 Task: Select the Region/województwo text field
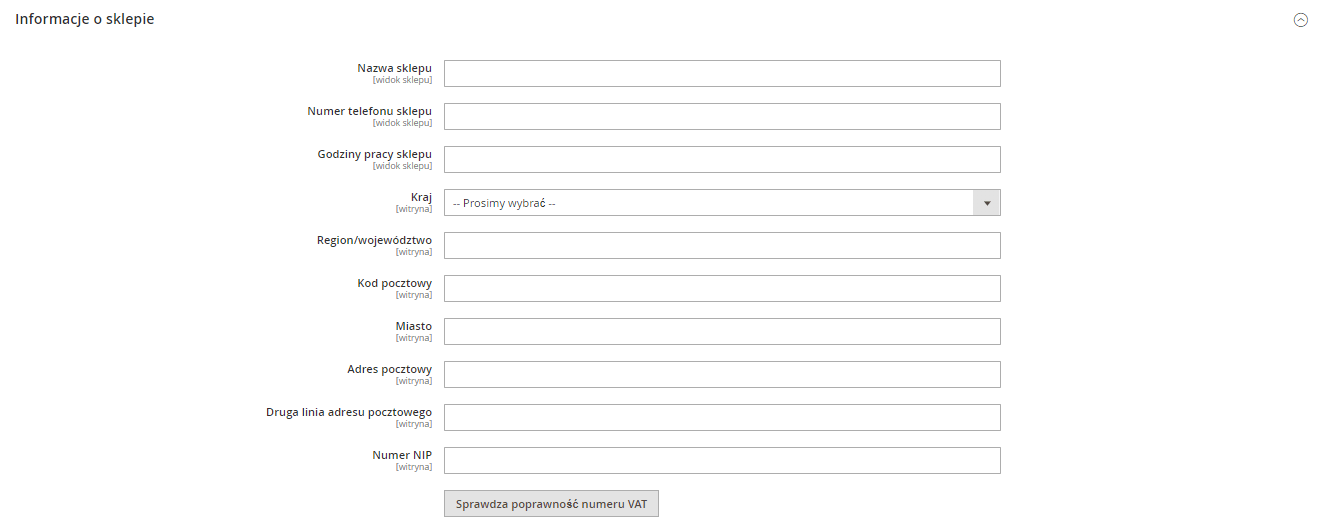pyautogui.click(x=722, y=246)
